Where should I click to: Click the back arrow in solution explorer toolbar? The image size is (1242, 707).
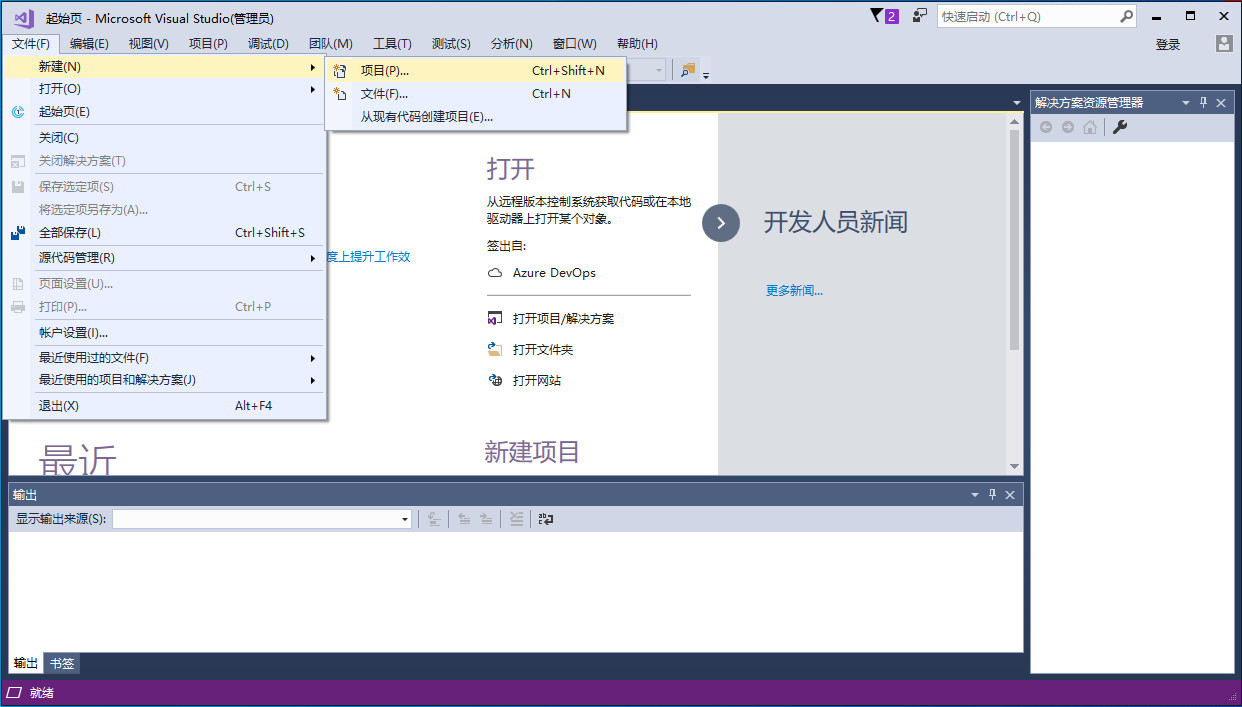tap(1046, 127)
